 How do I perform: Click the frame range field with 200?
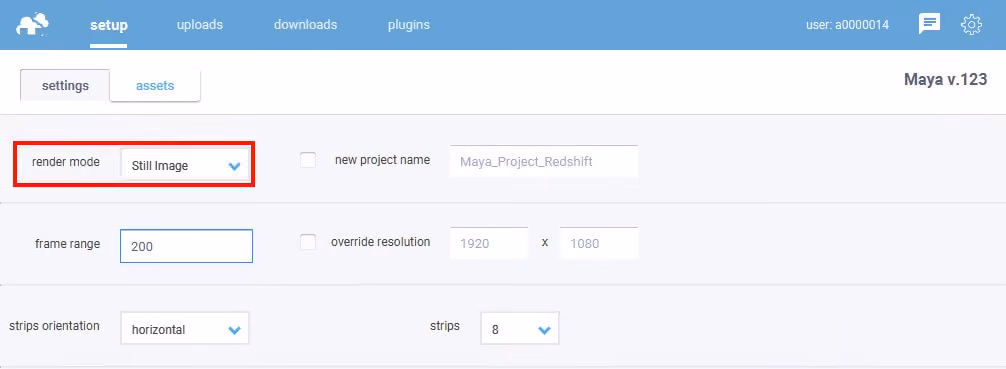[186, 246]
